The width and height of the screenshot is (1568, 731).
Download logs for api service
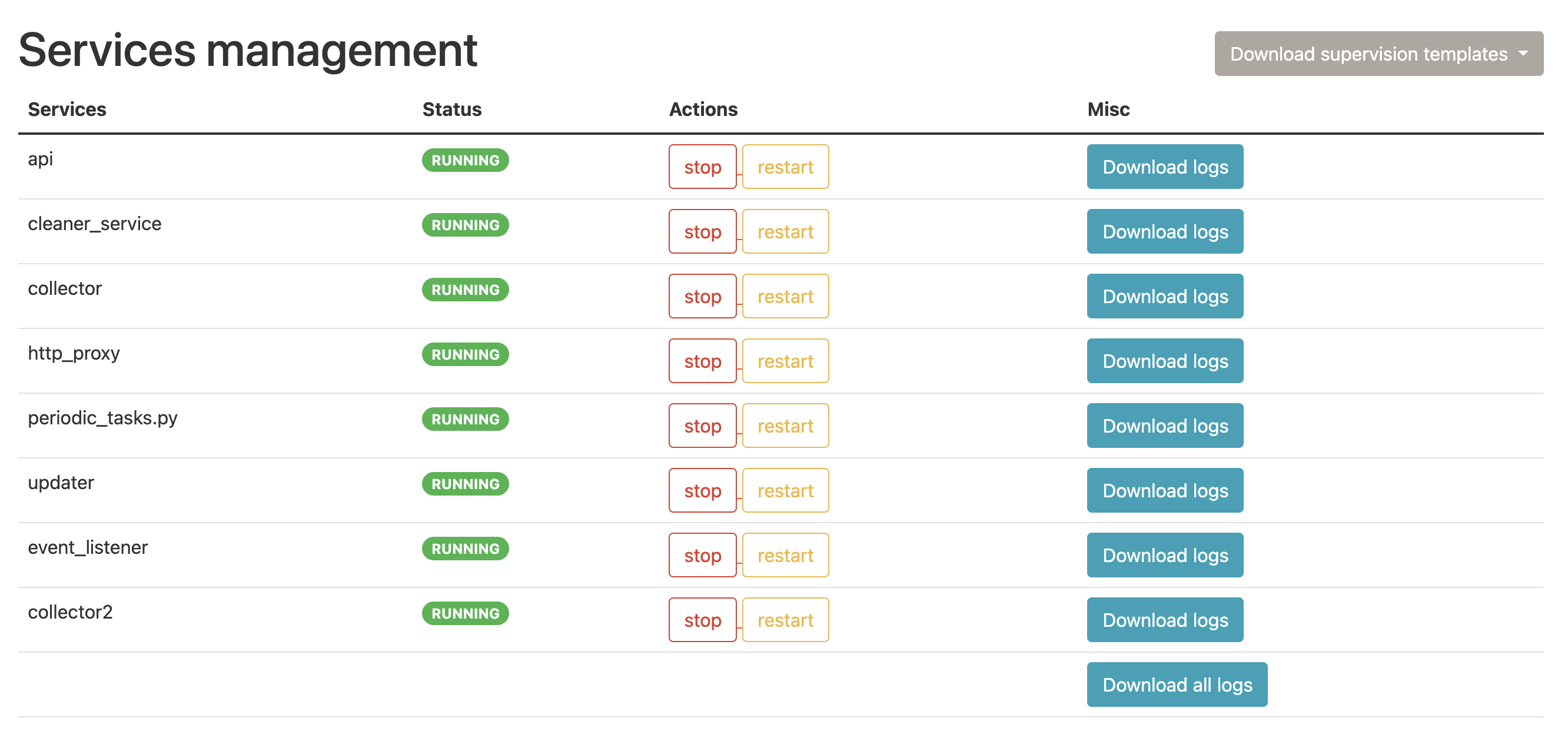point(1164,167)
